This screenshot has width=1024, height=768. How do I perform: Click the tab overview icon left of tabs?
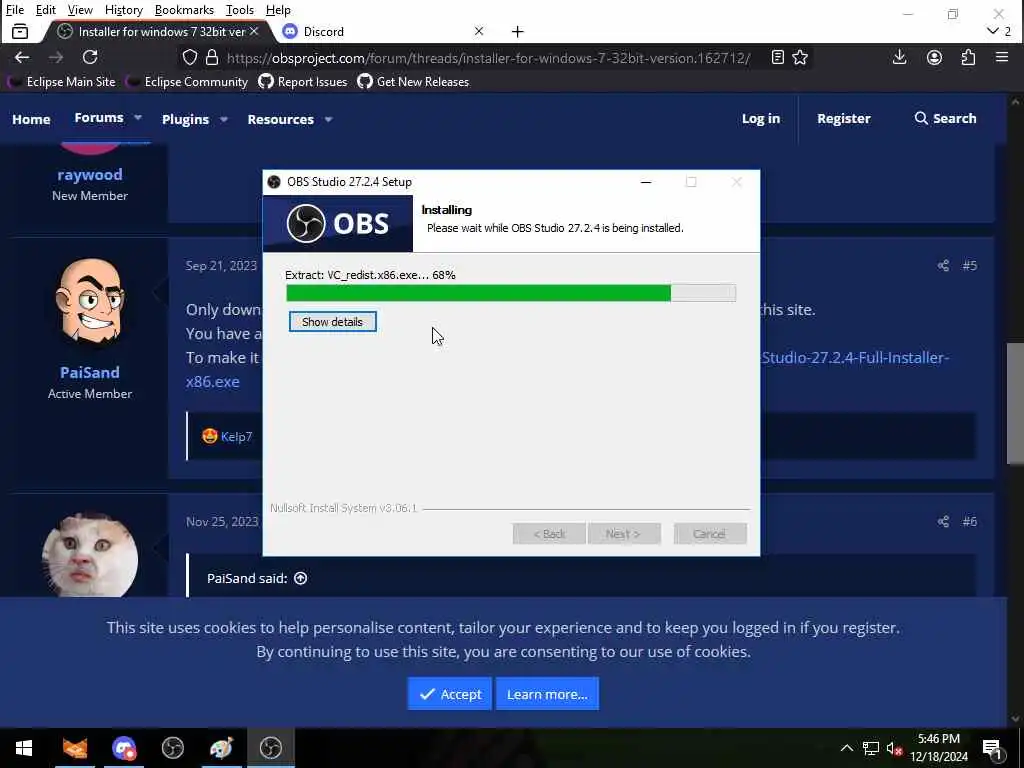(20, 31)
